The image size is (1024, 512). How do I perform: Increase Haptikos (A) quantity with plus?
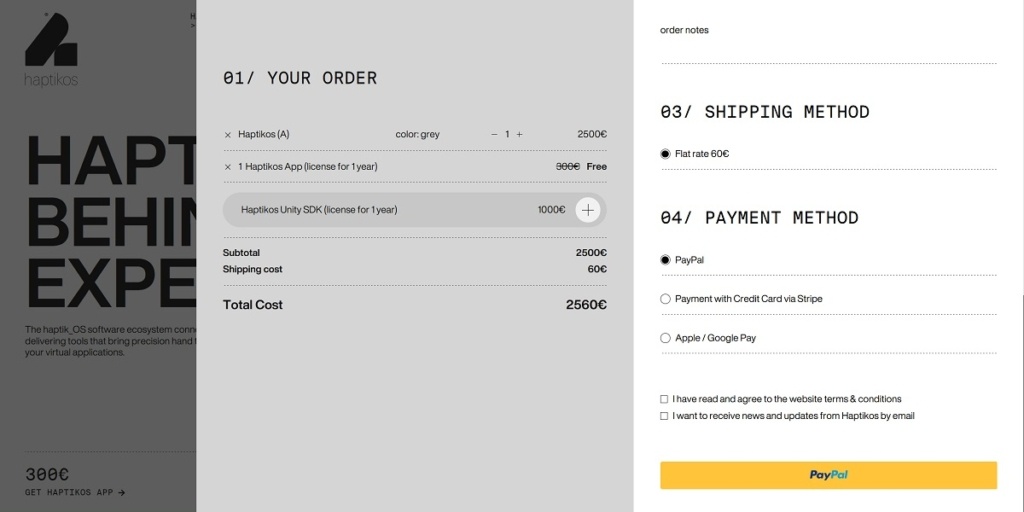pos(520,135)
